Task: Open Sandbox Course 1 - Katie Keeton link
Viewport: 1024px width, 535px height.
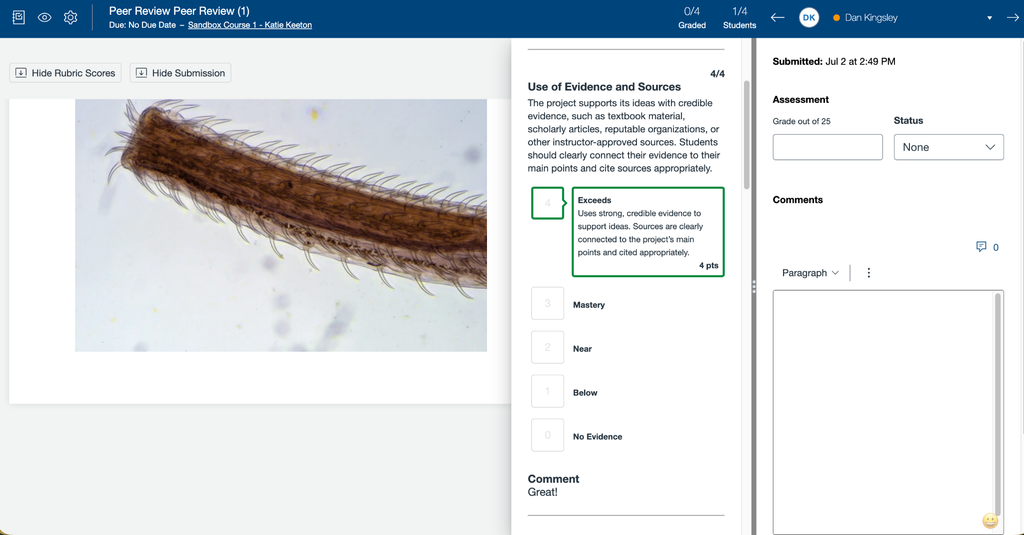Action: click(249, 25)
